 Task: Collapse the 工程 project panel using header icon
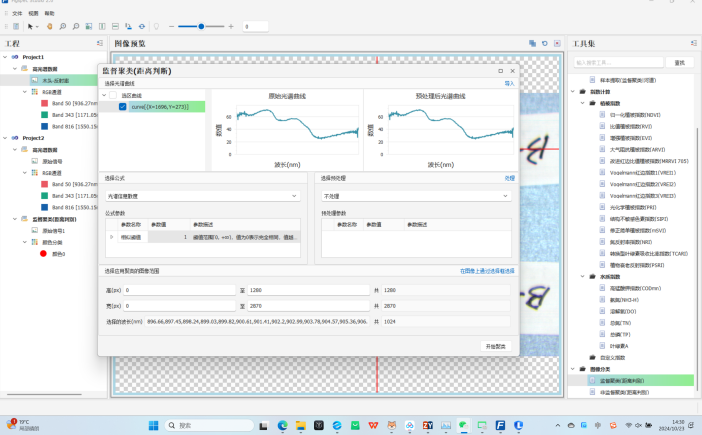(x=101, y=44)
